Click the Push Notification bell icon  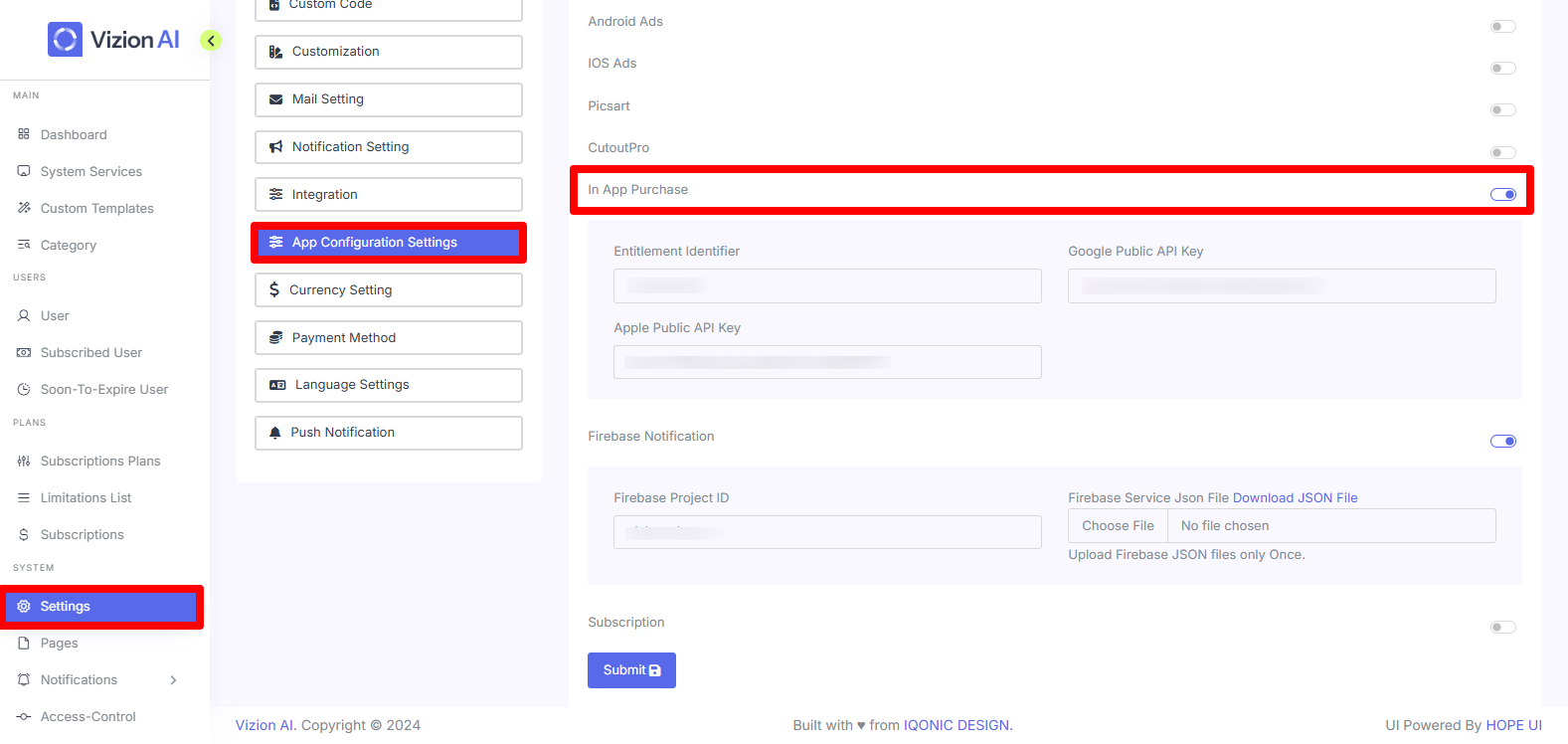click(275, 433)
